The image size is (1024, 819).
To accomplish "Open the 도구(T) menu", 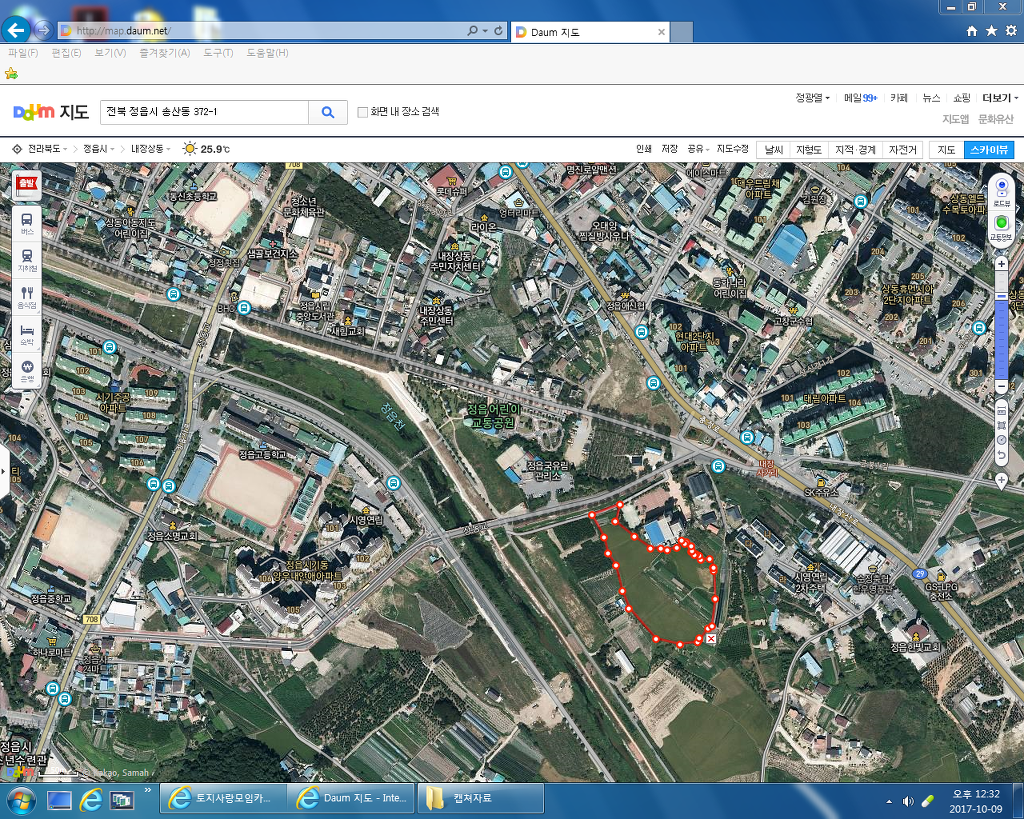I will point(218,53).
